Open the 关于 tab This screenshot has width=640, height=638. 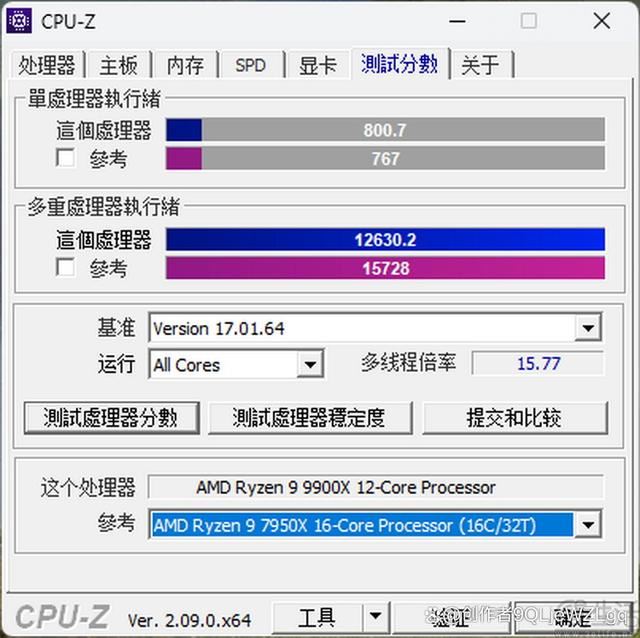pyautogui.click(x=481, y=65)
